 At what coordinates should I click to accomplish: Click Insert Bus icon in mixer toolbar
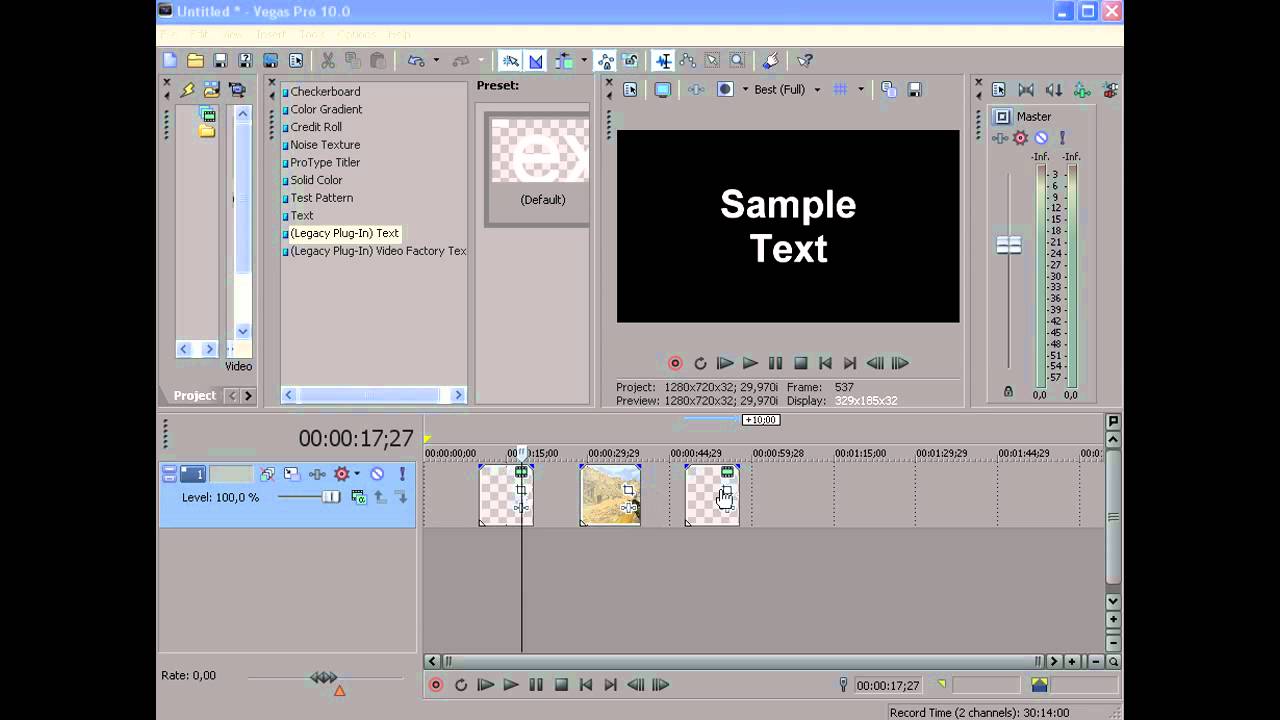click(x=1081, y=90)
